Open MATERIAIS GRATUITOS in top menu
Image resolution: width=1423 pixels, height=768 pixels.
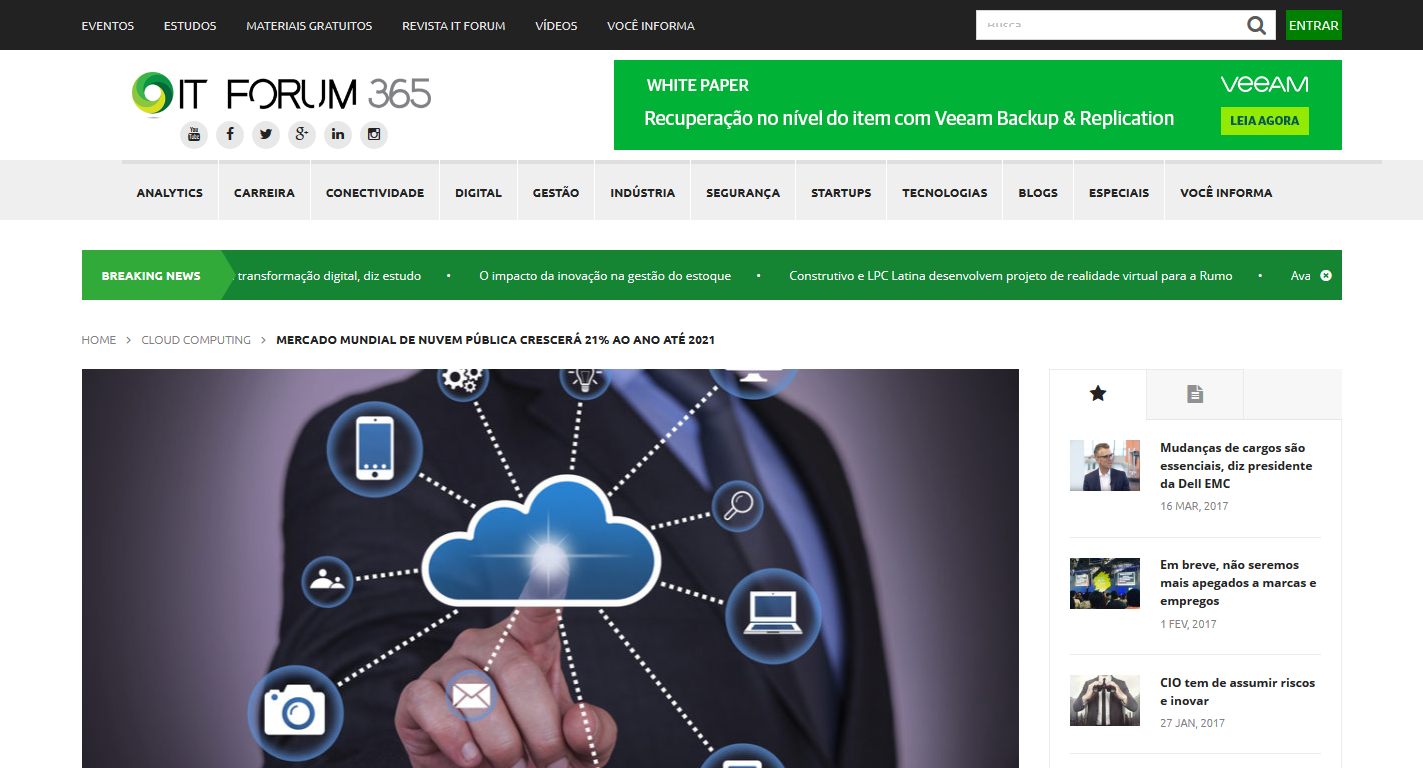point(309,26)
